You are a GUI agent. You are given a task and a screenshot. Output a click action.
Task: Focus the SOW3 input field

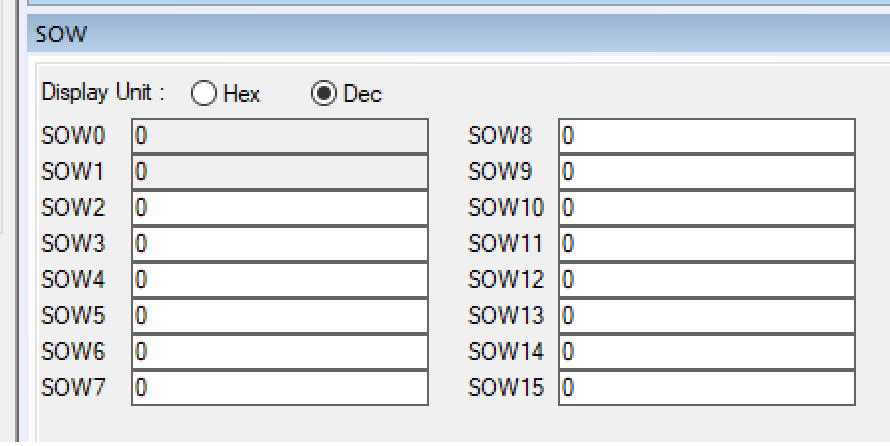[x=279, y=244]
